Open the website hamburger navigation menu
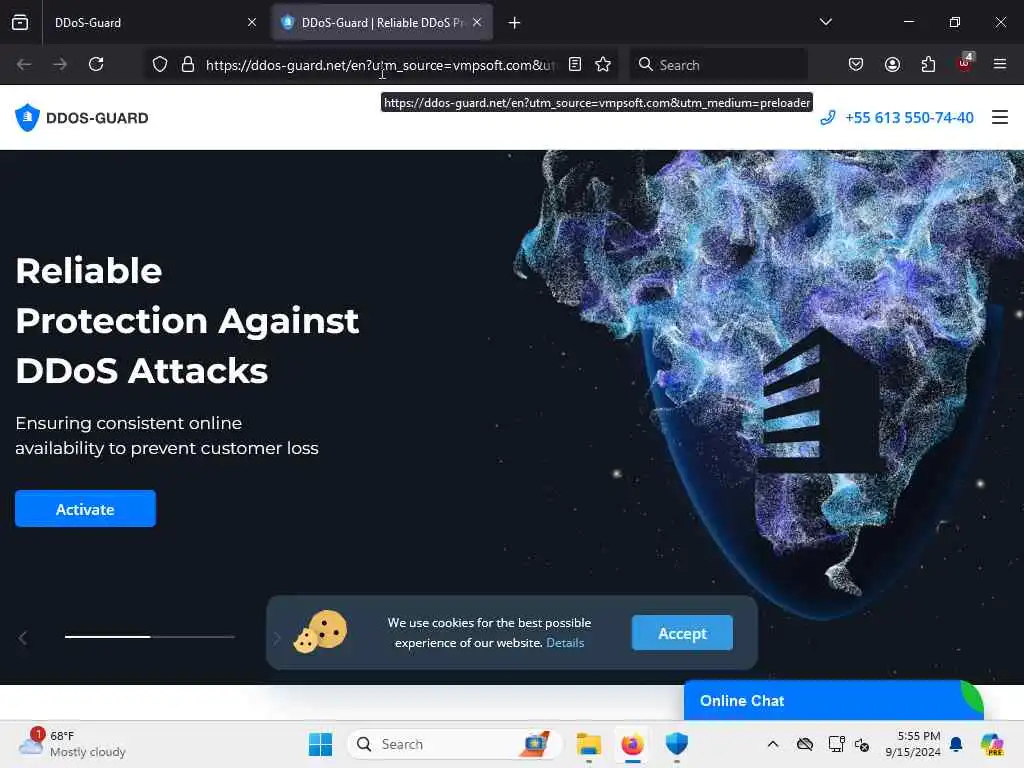The image size is (1024, 768). (x=1000, y=118)
